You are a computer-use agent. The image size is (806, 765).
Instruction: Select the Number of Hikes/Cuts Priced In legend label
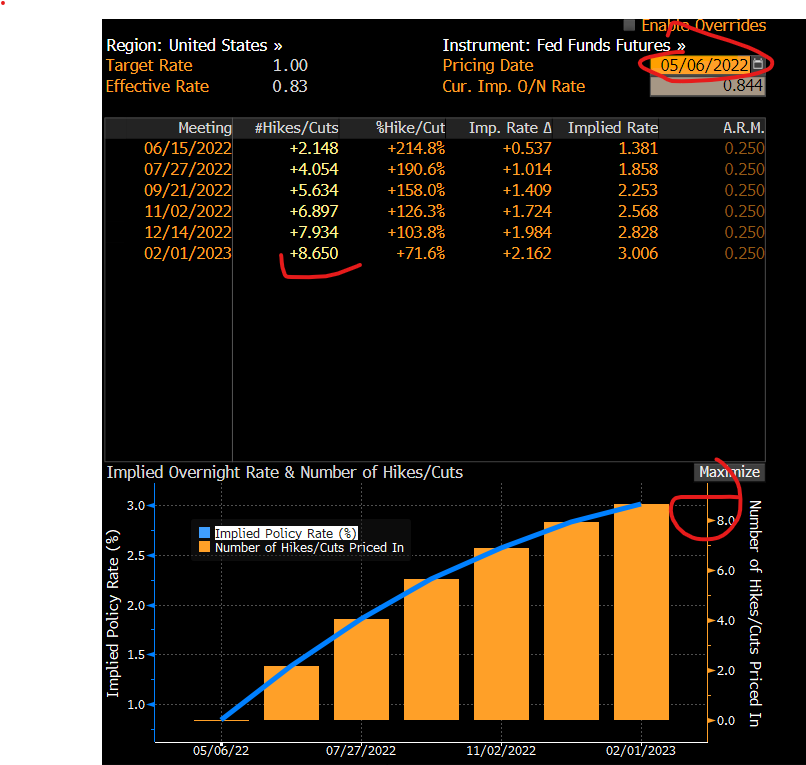[x=309, y=548]
